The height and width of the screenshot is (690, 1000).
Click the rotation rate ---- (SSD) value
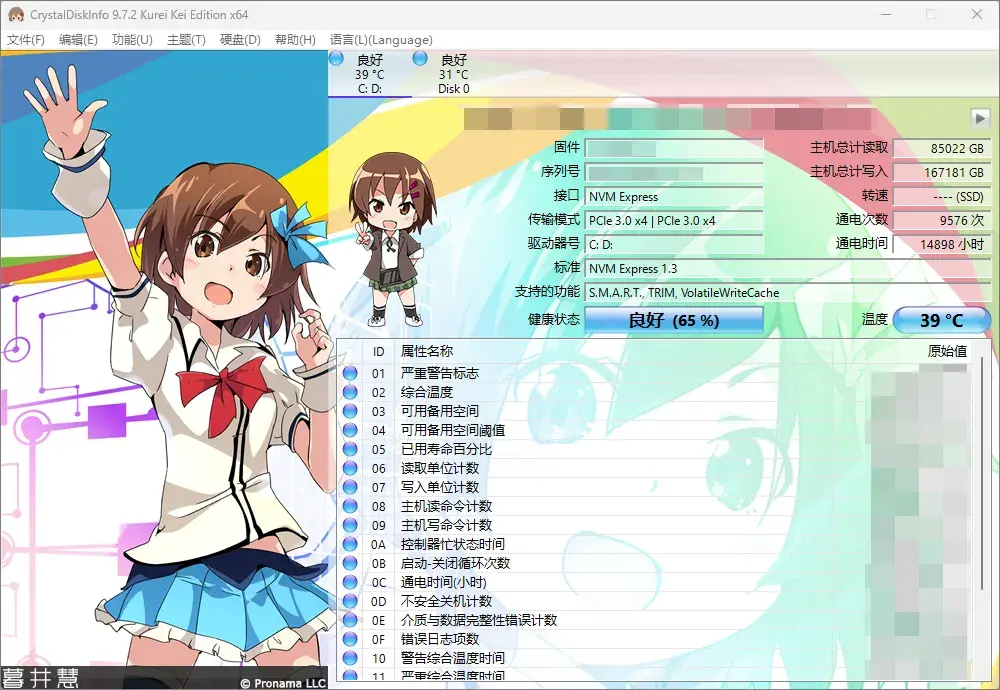pos(941,196)
